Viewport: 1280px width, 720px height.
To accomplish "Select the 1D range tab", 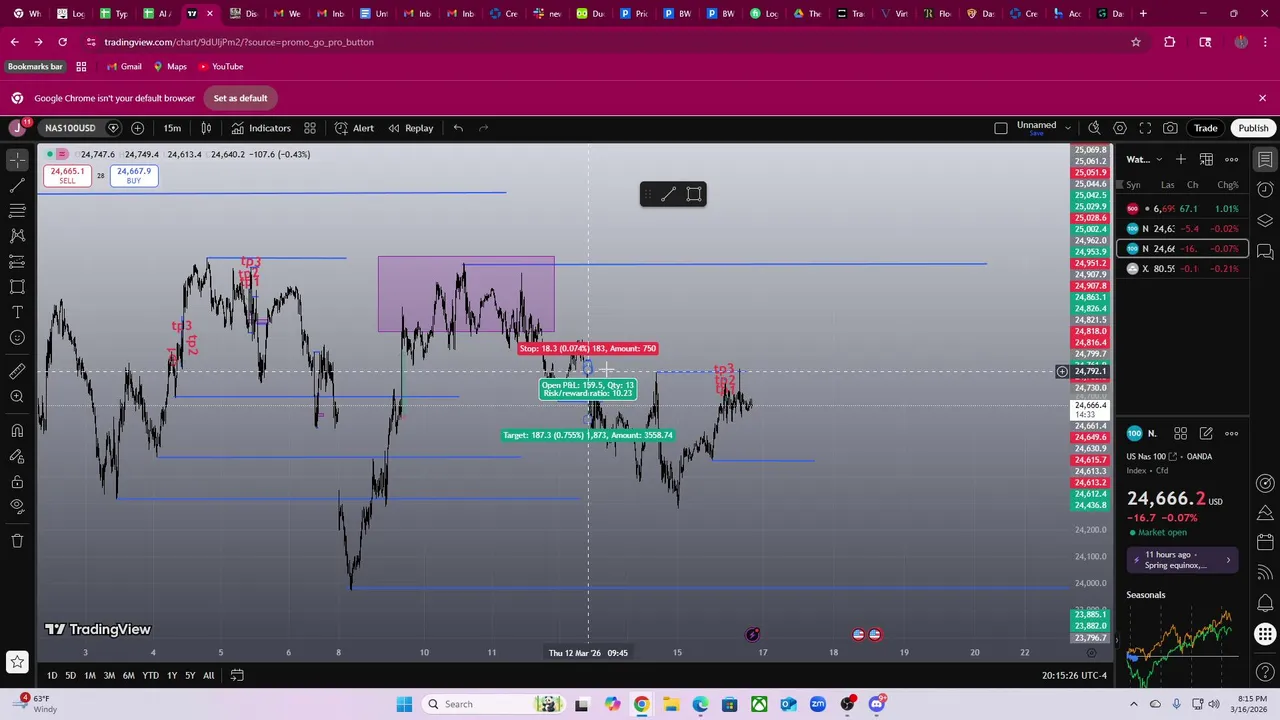I will (x=52, y=675).
